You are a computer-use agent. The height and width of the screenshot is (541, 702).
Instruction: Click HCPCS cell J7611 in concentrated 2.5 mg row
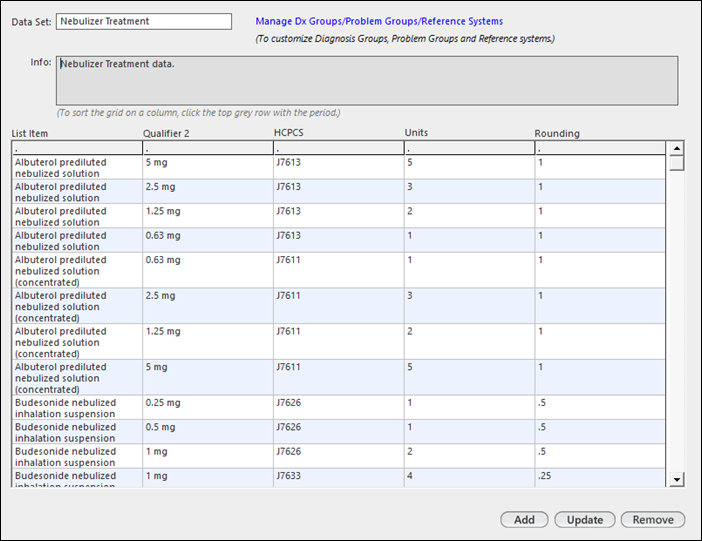pyautogui.click(x=338, y=306)
